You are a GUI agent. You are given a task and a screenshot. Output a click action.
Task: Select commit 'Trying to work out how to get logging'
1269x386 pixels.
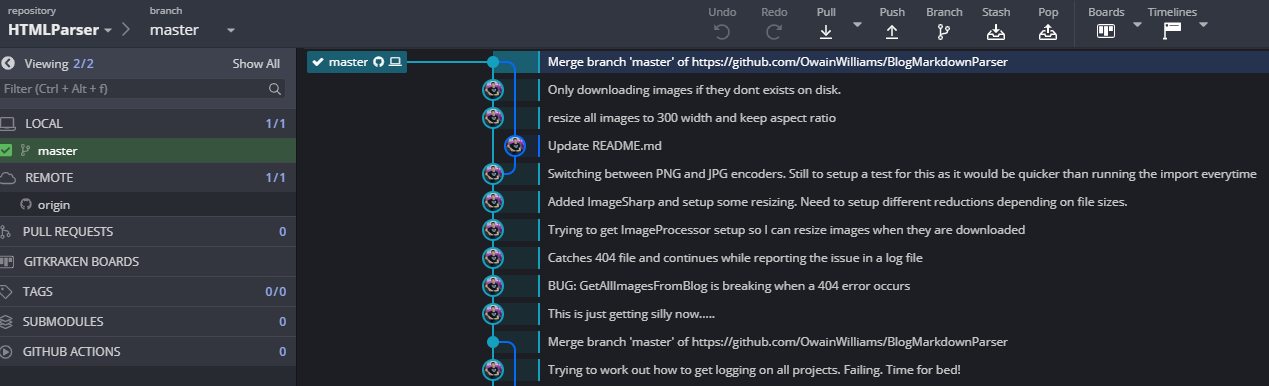[x=754, y=370]
